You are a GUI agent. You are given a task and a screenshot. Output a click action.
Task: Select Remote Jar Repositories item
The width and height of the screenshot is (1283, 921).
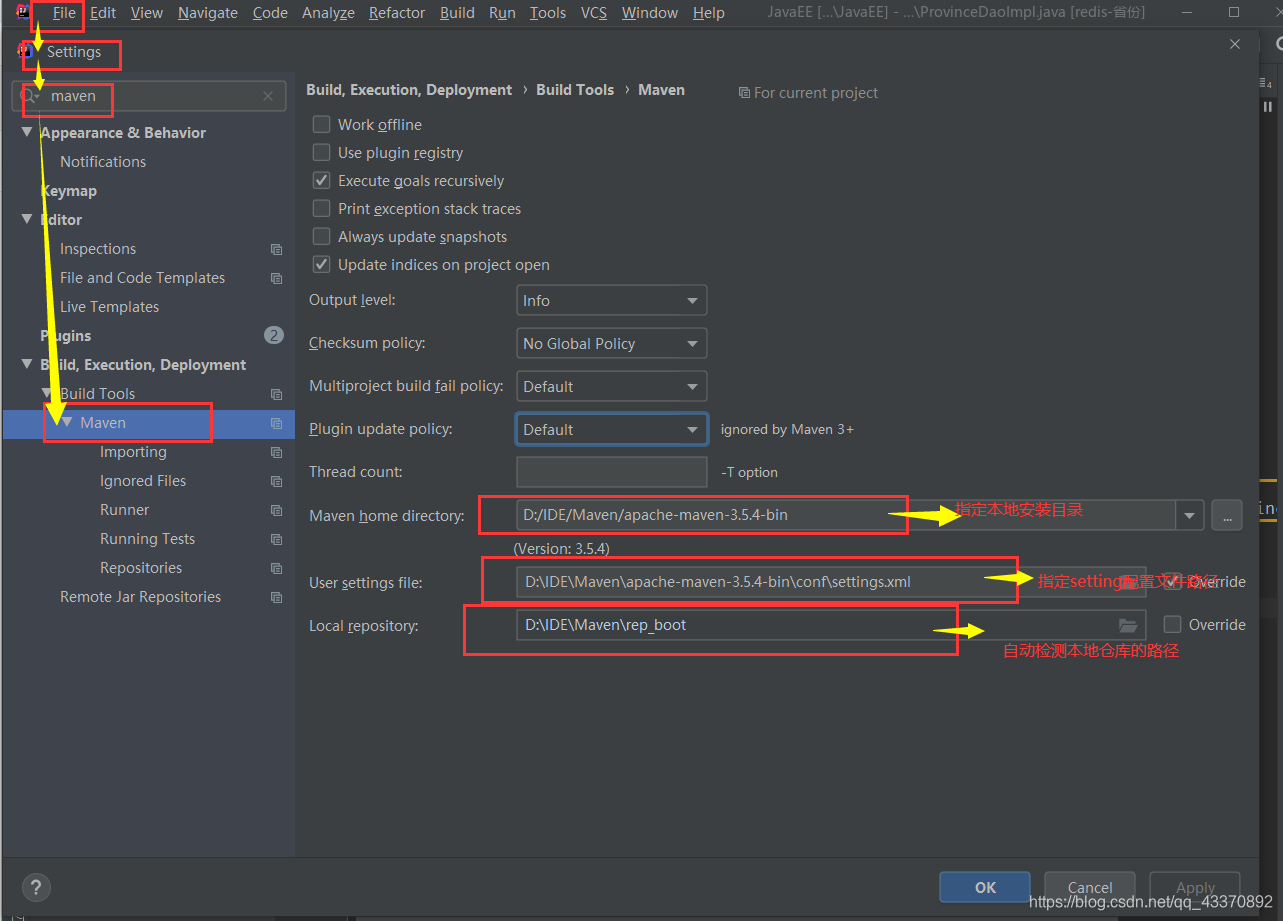[x=140, y=597]
